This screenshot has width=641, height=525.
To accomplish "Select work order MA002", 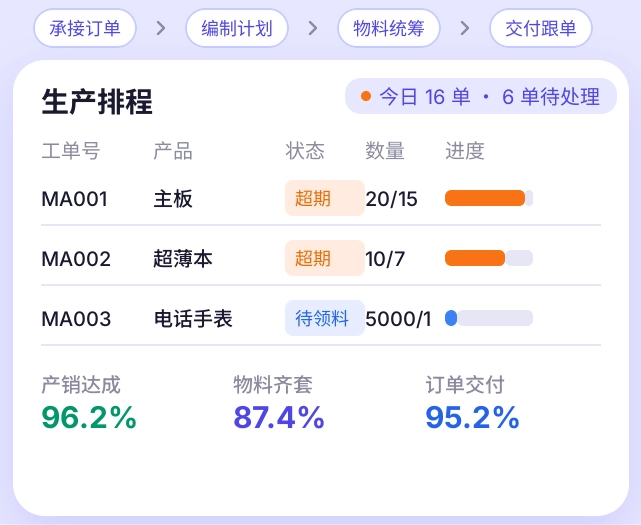I will 76,259.
